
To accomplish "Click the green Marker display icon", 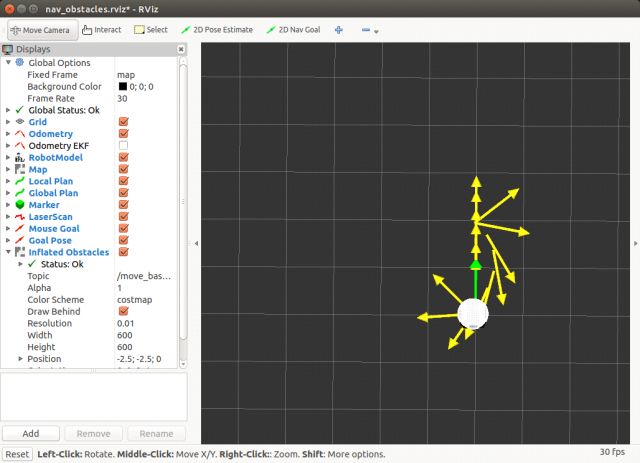I will pyautogui.click(x=20, y=205).
